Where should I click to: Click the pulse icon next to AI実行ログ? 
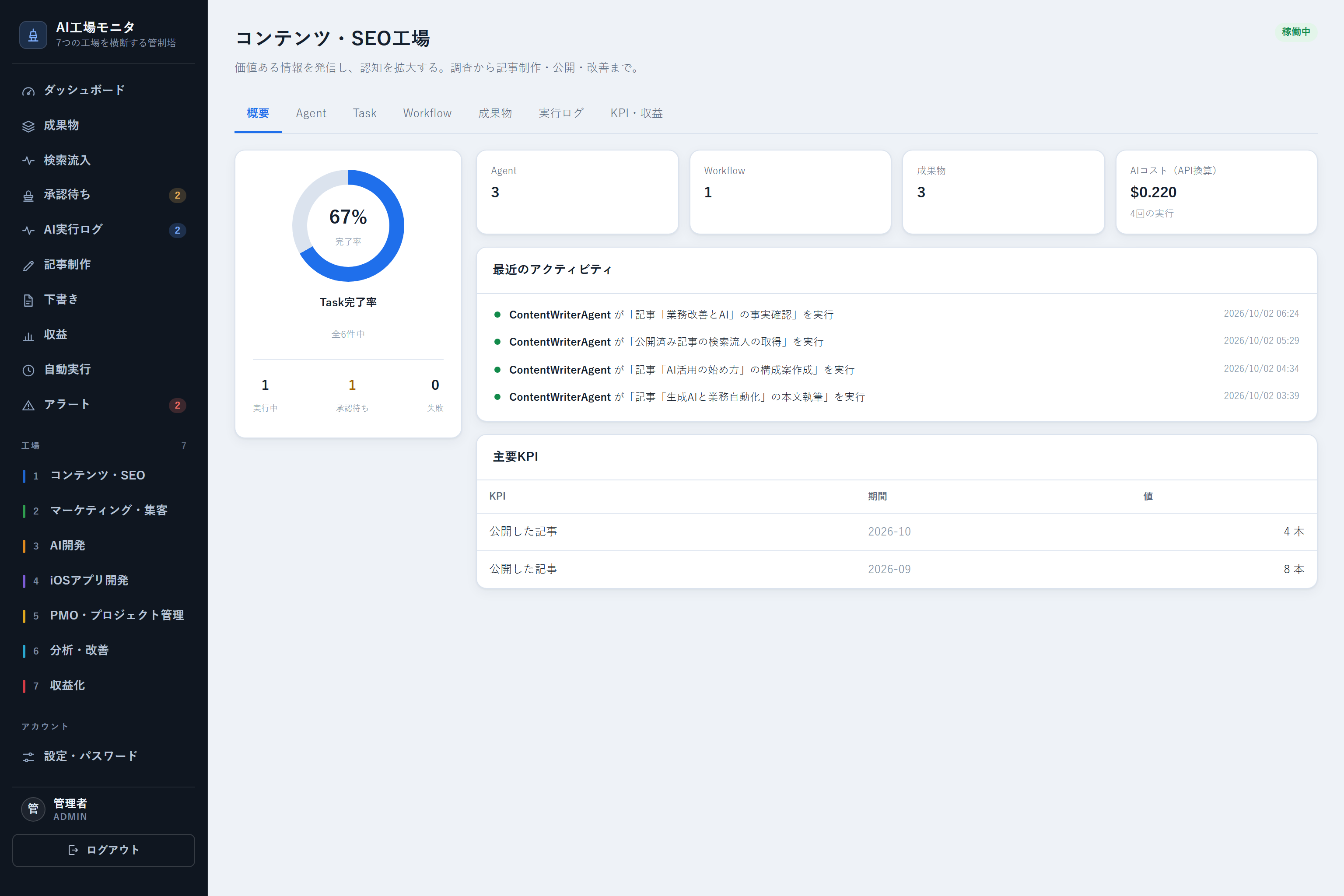28,231
